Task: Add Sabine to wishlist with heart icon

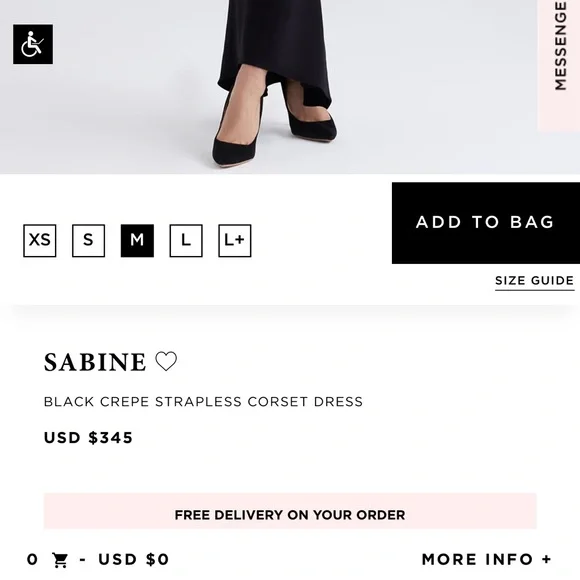Action: pyautogui.click(x=166, y=361)
